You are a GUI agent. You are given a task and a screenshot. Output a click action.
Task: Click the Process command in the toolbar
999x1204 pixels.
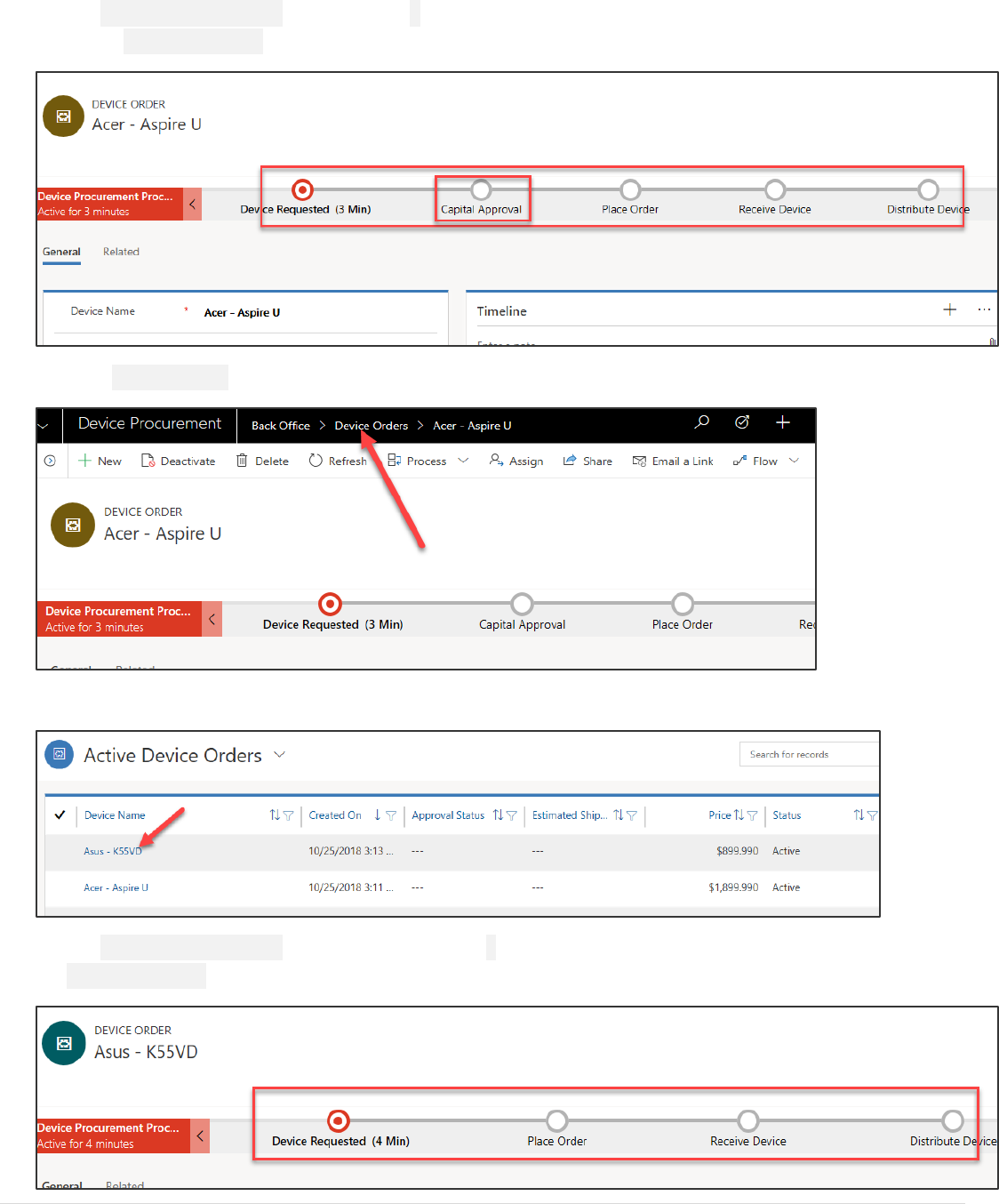coord(418,461)
